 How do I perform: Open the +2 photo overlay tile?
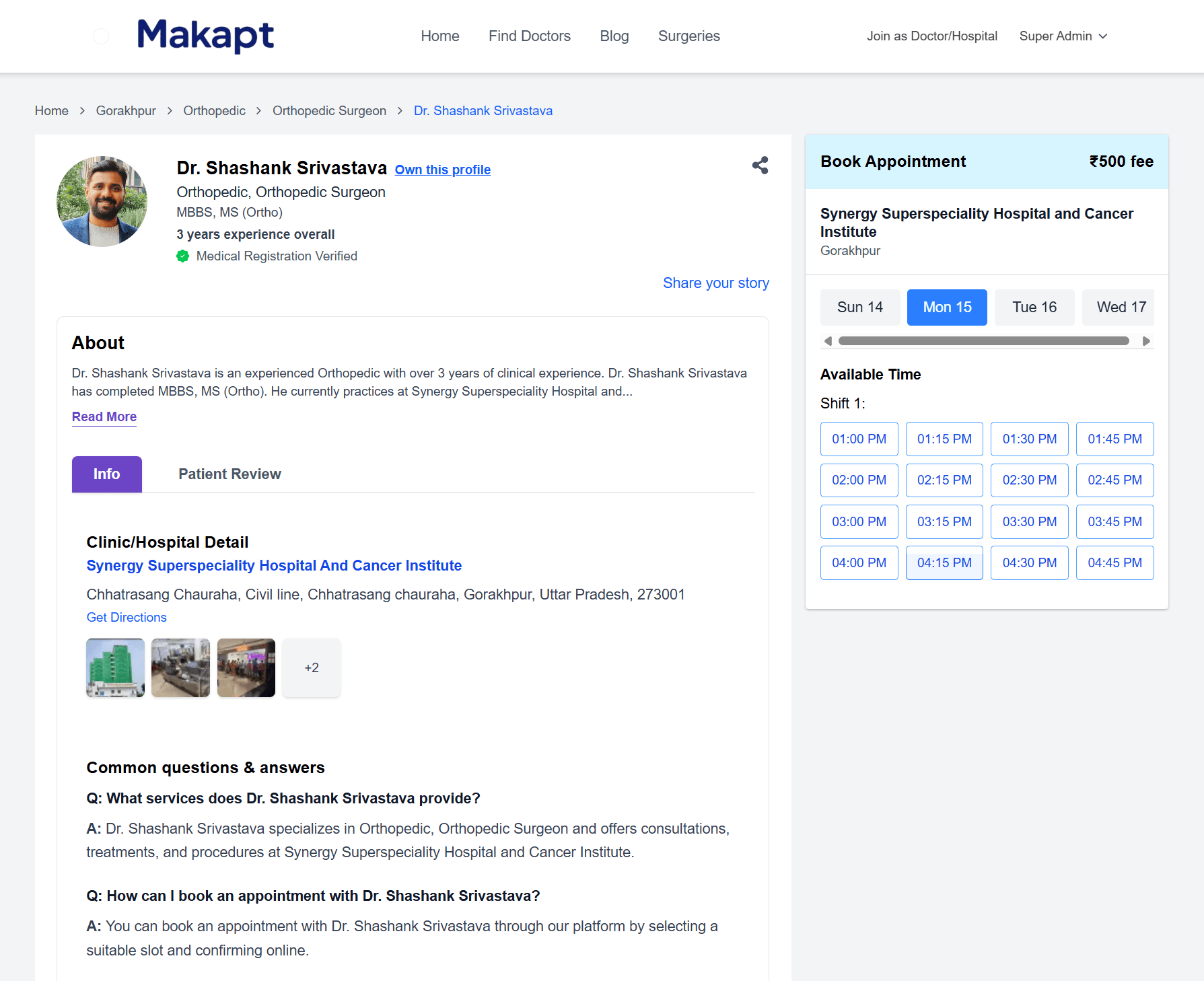(311, 667)
